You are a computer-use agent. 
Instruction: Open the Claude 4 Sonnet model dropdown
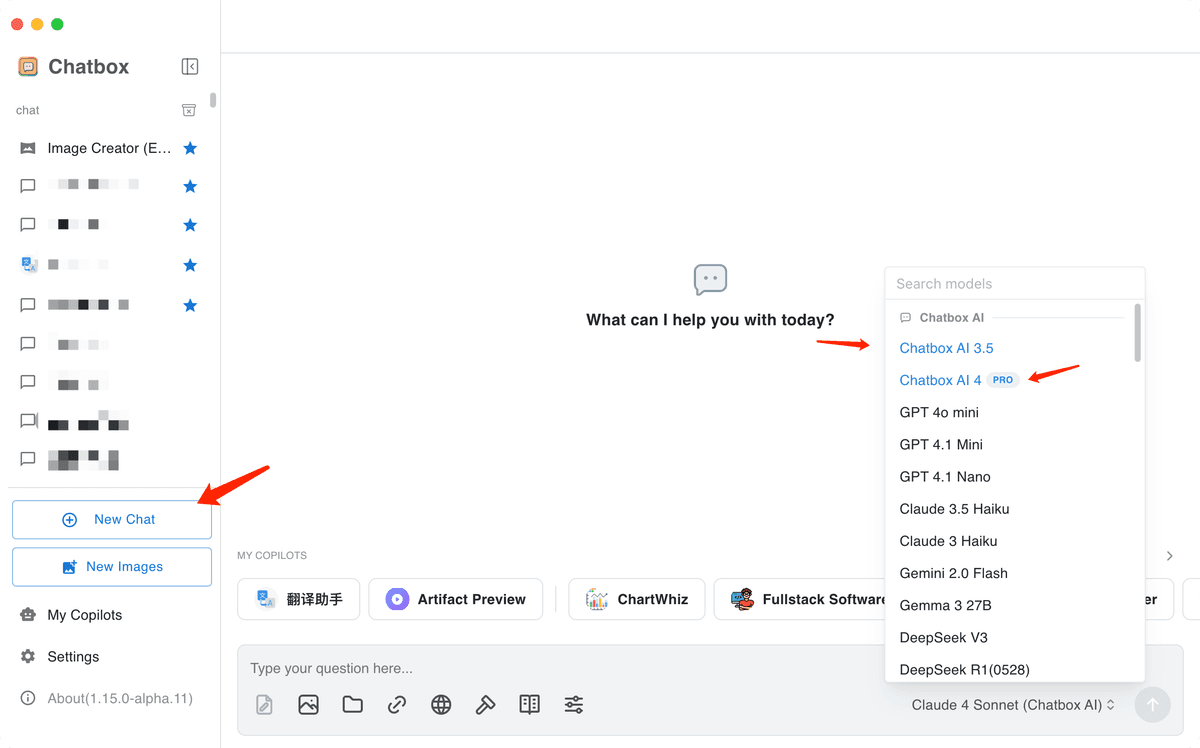coord(1011,704)
